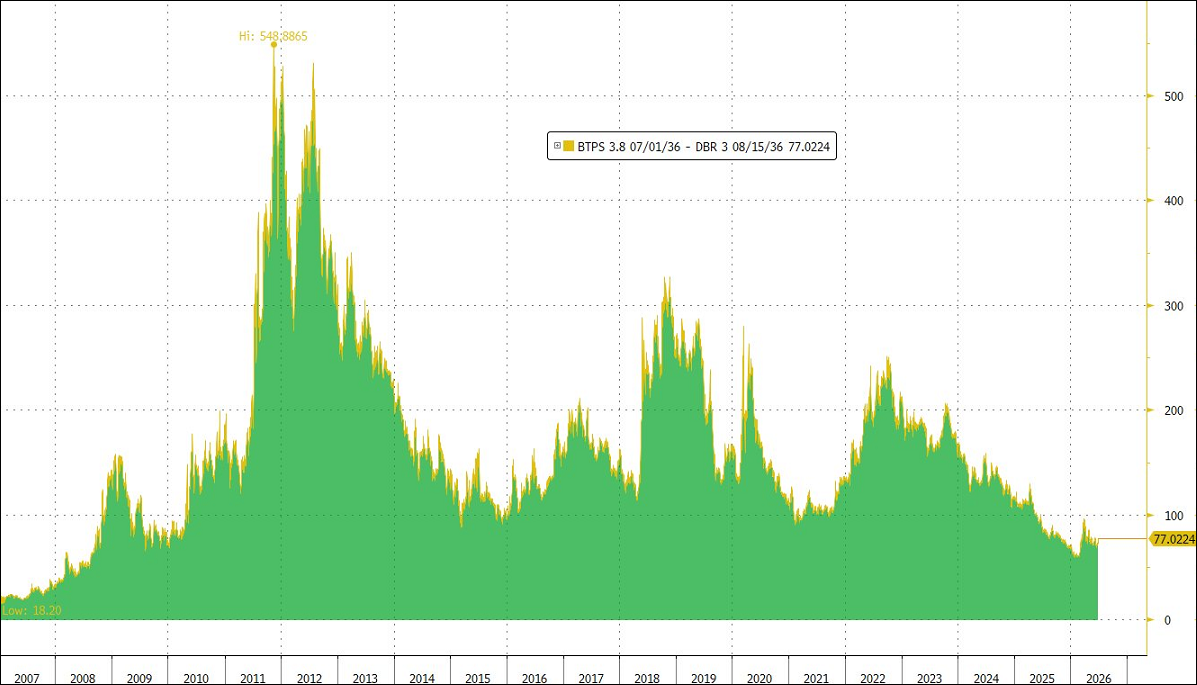This screenshot has width=1197, height=685.
Task: Click the 2025 x-axis label
Action: click(1042, 678)
